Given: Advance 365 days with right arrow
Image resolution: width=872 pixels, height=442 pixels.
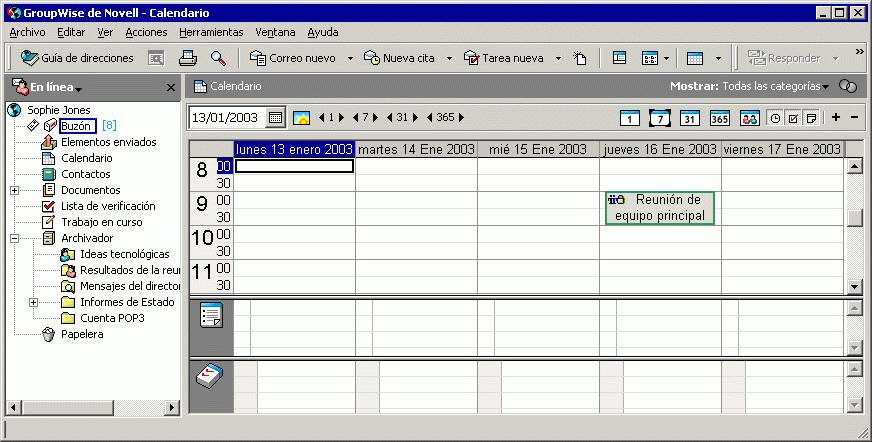Looking at the screenshot, I should tap(461, 117).
